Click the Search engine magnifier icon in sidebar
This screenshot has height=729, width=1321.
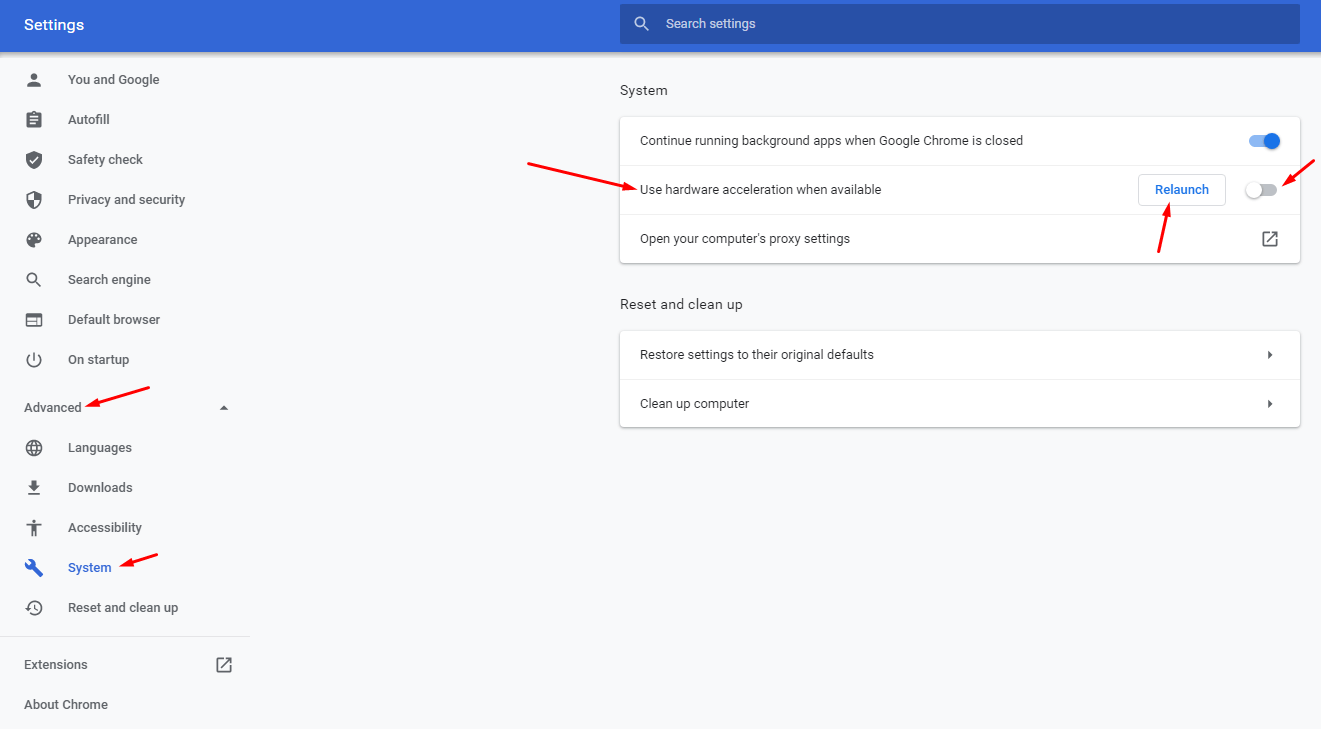coord(34,280)
